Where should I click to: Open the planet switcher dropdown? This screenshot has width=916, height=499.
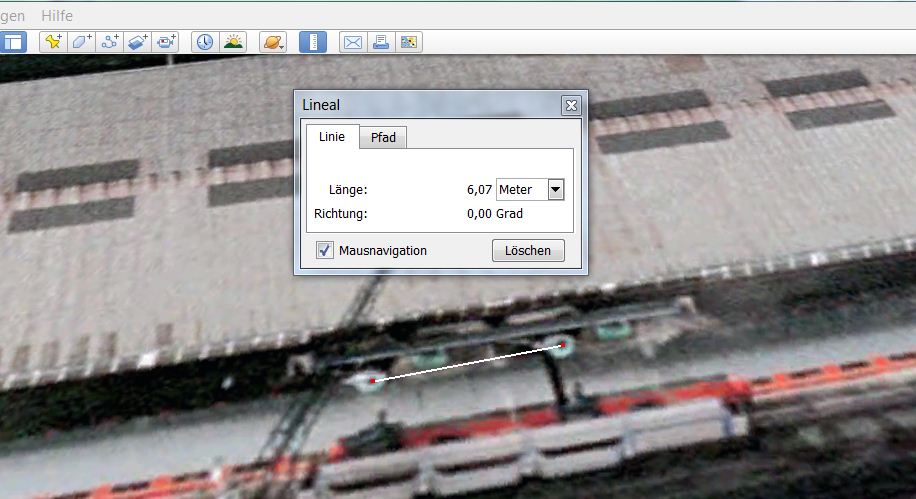click(x=272, y=42)
